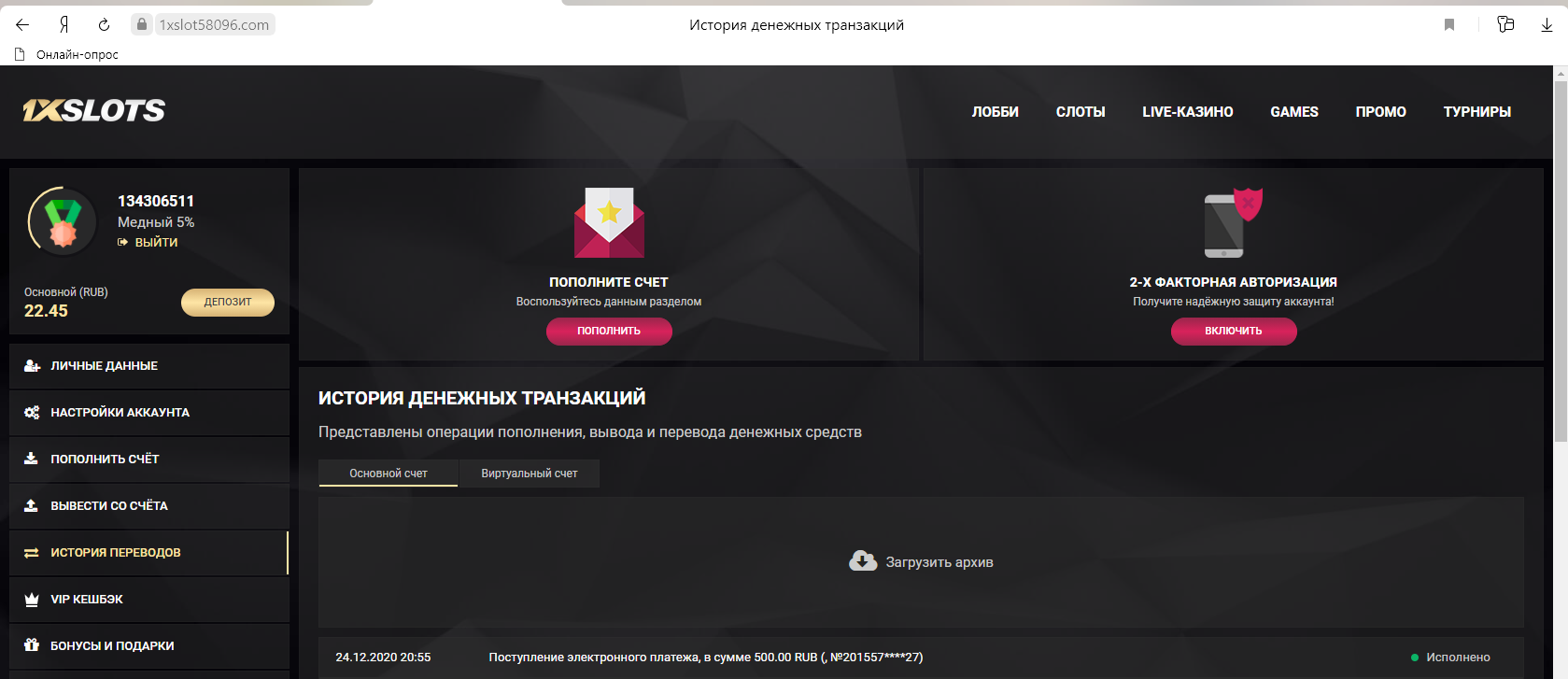Click the envelope with star icon

point(609,222)
